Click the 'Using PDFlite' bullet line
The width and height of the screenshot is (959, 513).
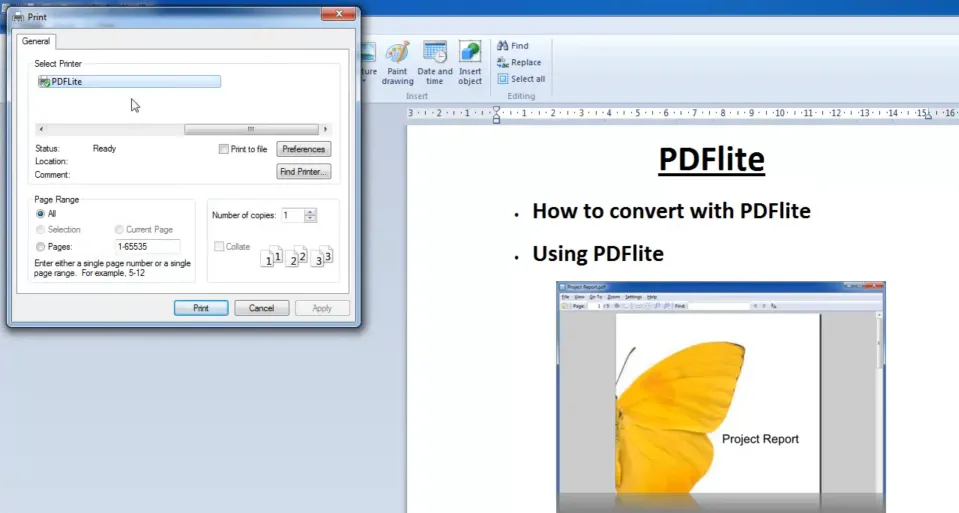coord(598,254)
